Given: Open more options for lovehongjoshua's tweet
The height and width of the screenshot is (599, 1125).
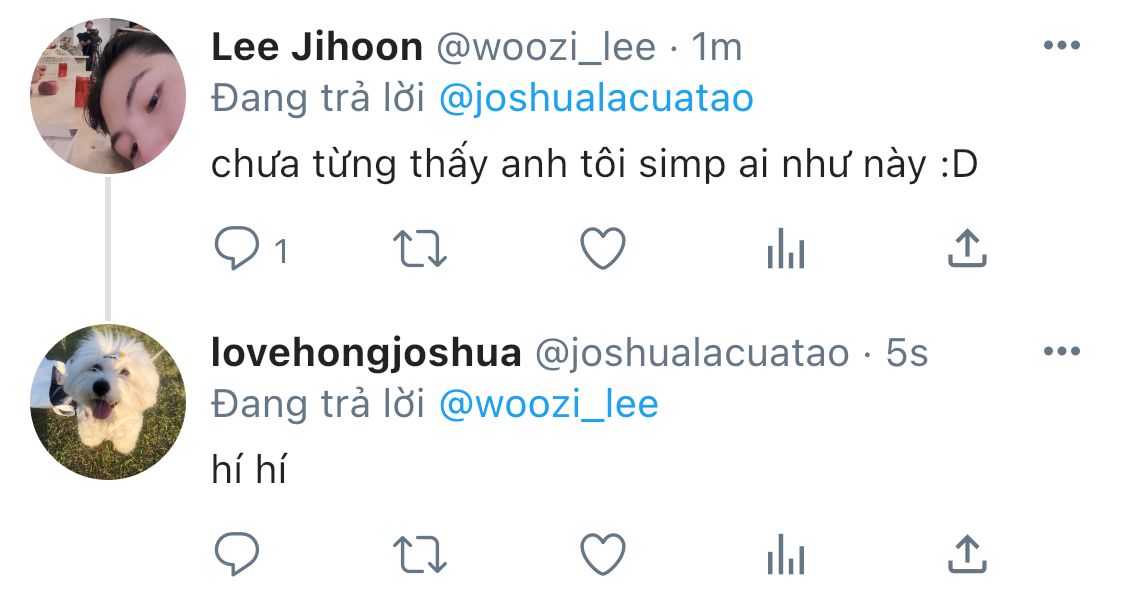Looking at the screenshot, I should tap(1062, 351).
